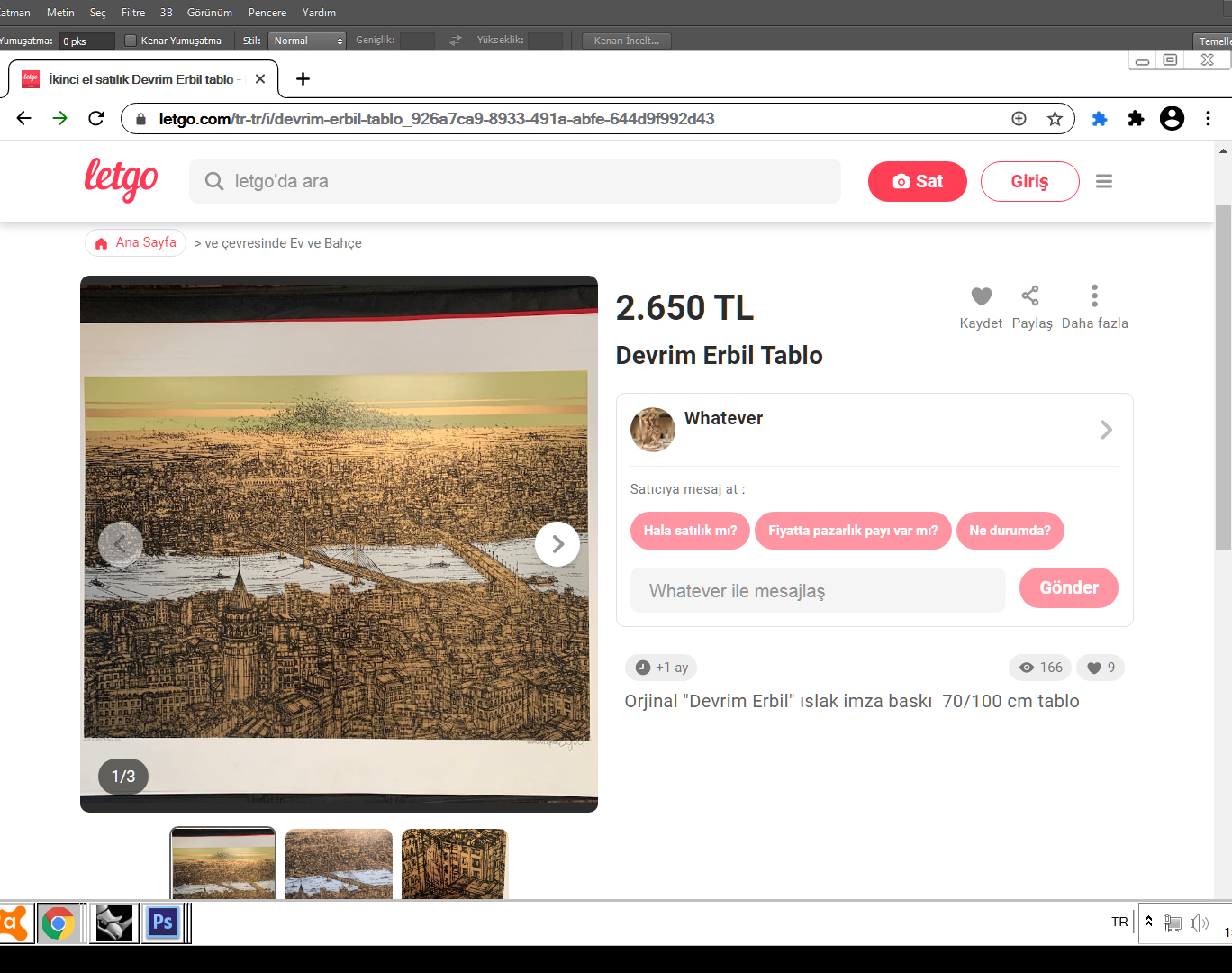This screenshot has height=973, width=1232.
Task: Select the third painting thumbnail
Action: coord(455,864)
